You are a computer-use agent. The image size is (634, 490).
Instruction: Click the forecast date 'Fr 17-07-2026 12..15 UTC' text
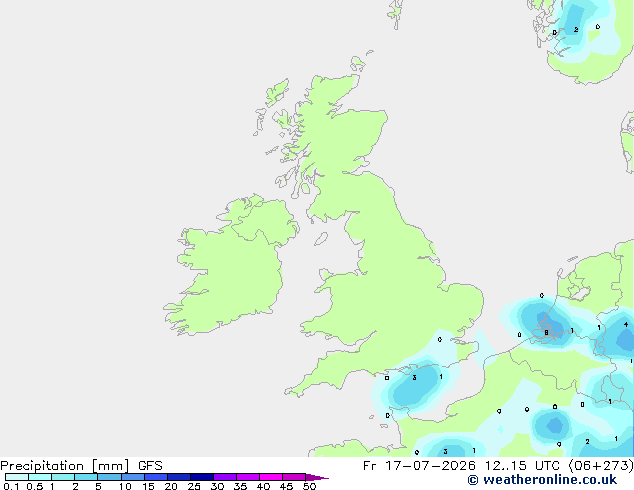click(461, 466)
